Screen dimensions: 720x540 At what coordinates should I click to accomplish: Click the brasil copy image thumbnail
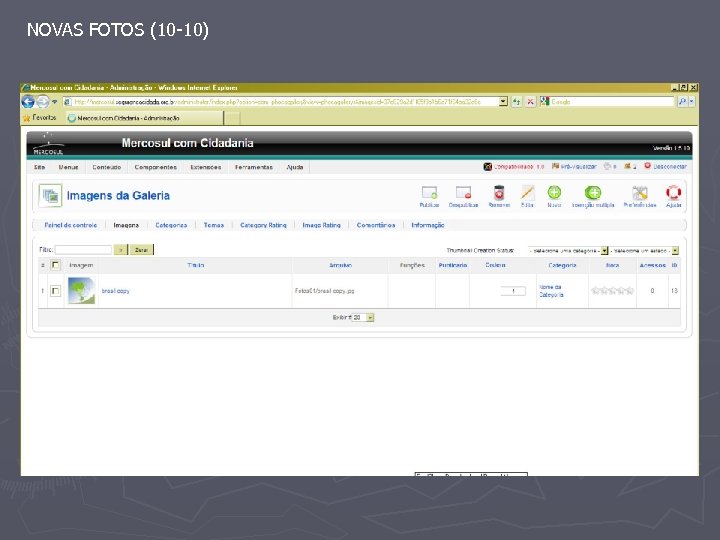point(81,291)
